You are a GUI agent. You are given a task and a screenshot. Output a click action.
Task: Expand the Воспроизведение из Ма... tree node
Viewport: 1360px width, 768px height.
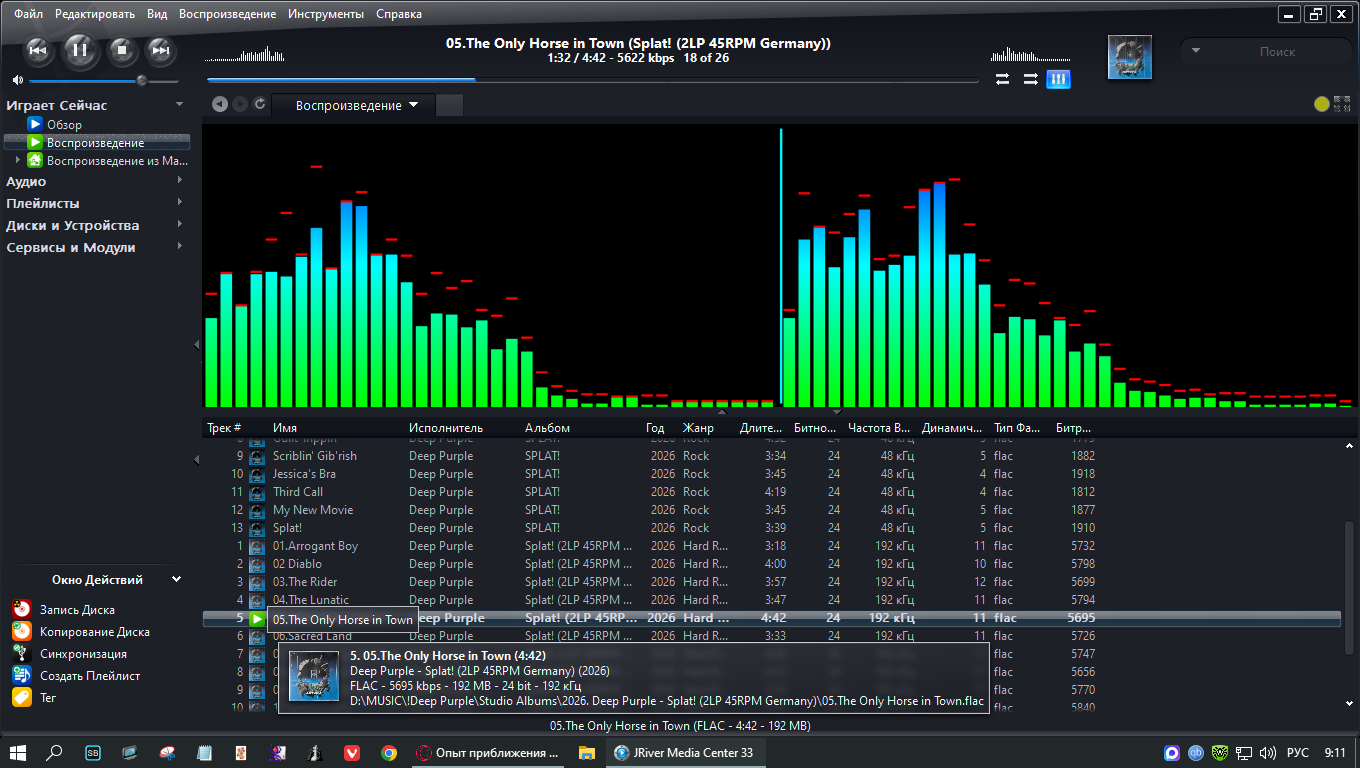[x=18, y=160]
